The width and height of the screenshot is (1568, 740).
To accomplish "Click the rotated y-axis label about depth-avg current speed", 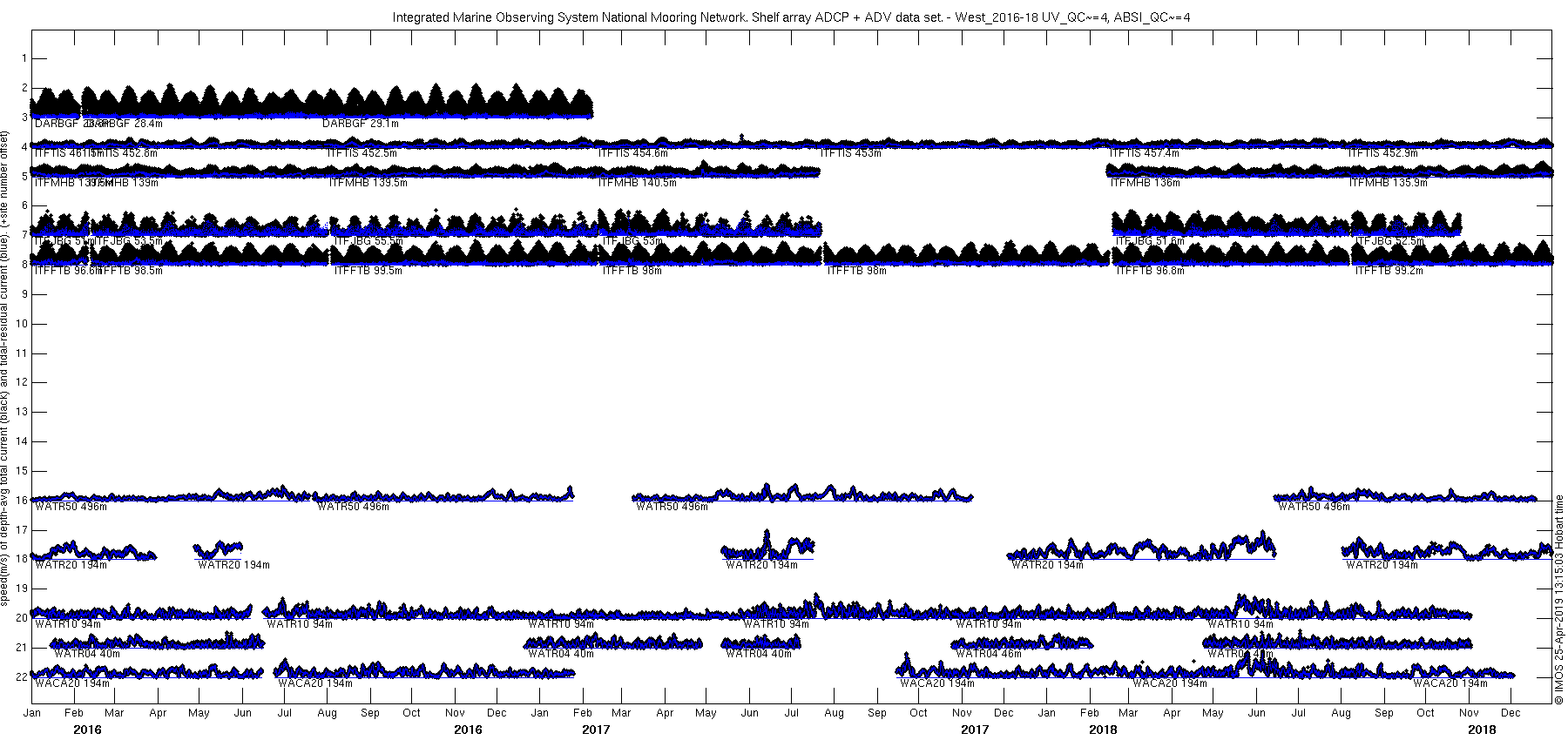I will coord(5,368).
